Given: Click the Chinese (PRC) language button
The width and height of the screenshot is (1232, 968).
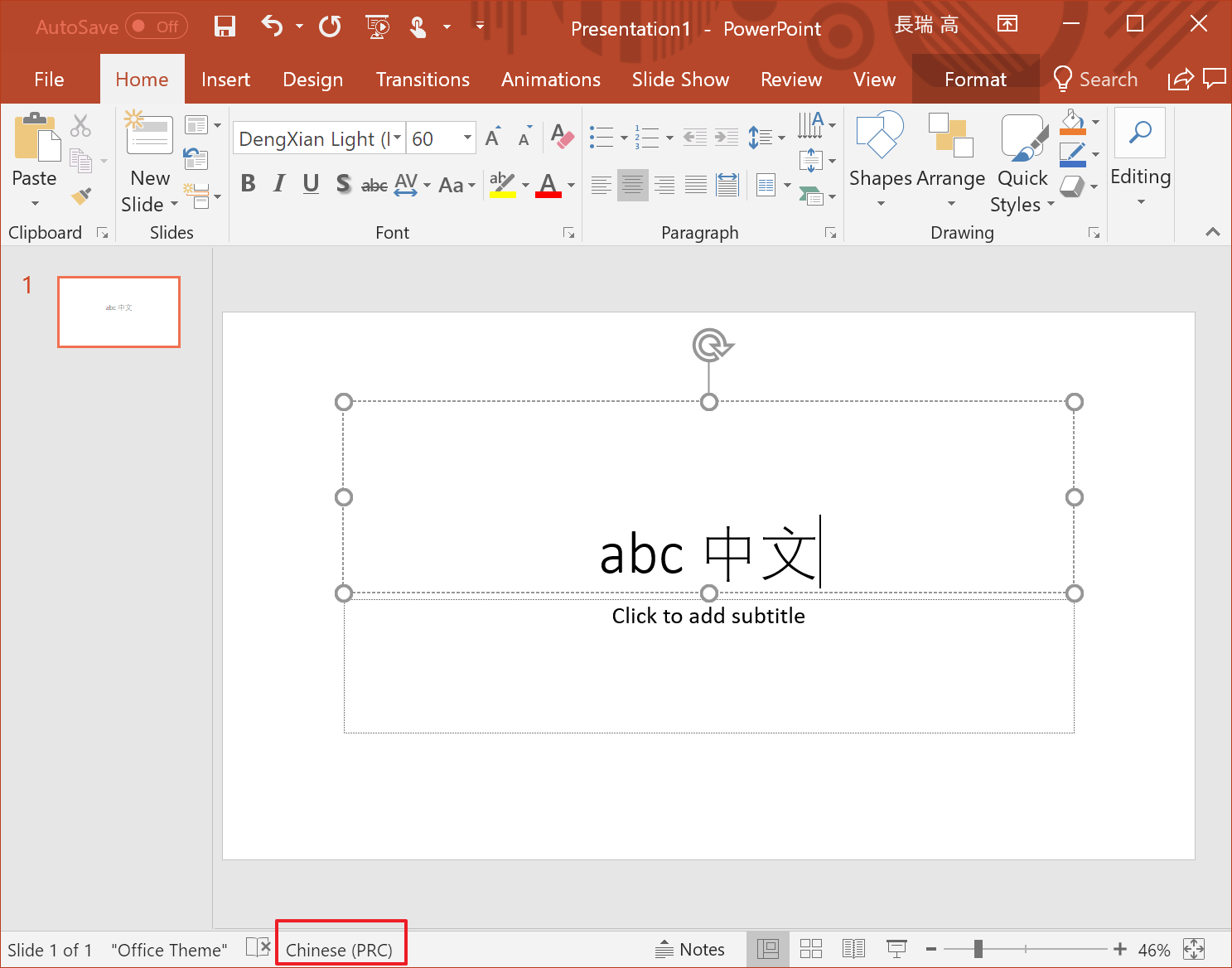Looking at the screenshot, I should 340,950.
